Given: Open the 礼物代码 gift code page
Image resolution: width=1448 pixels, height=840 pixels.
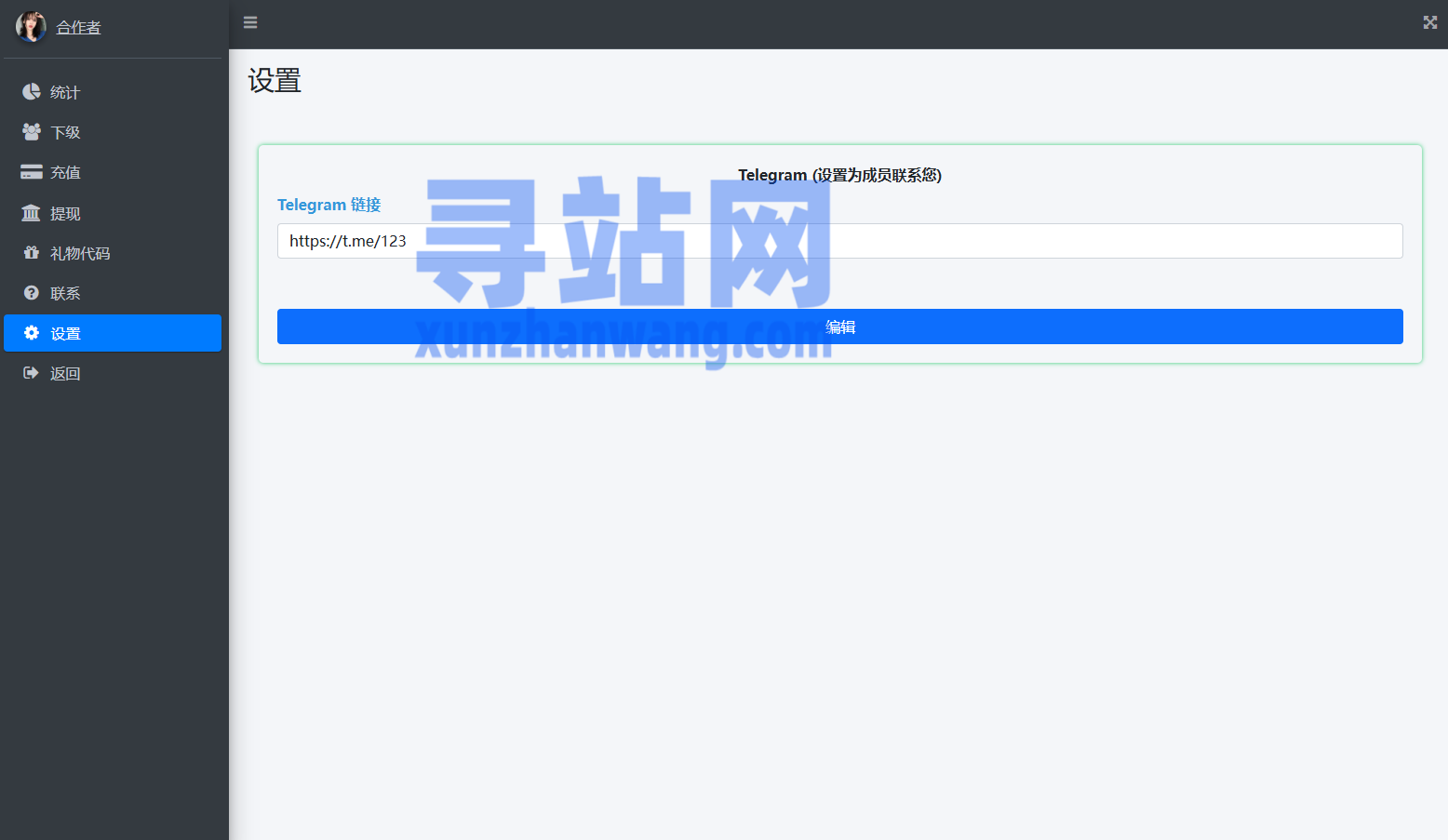Looking at the screenshot, I should coord(80,253).
